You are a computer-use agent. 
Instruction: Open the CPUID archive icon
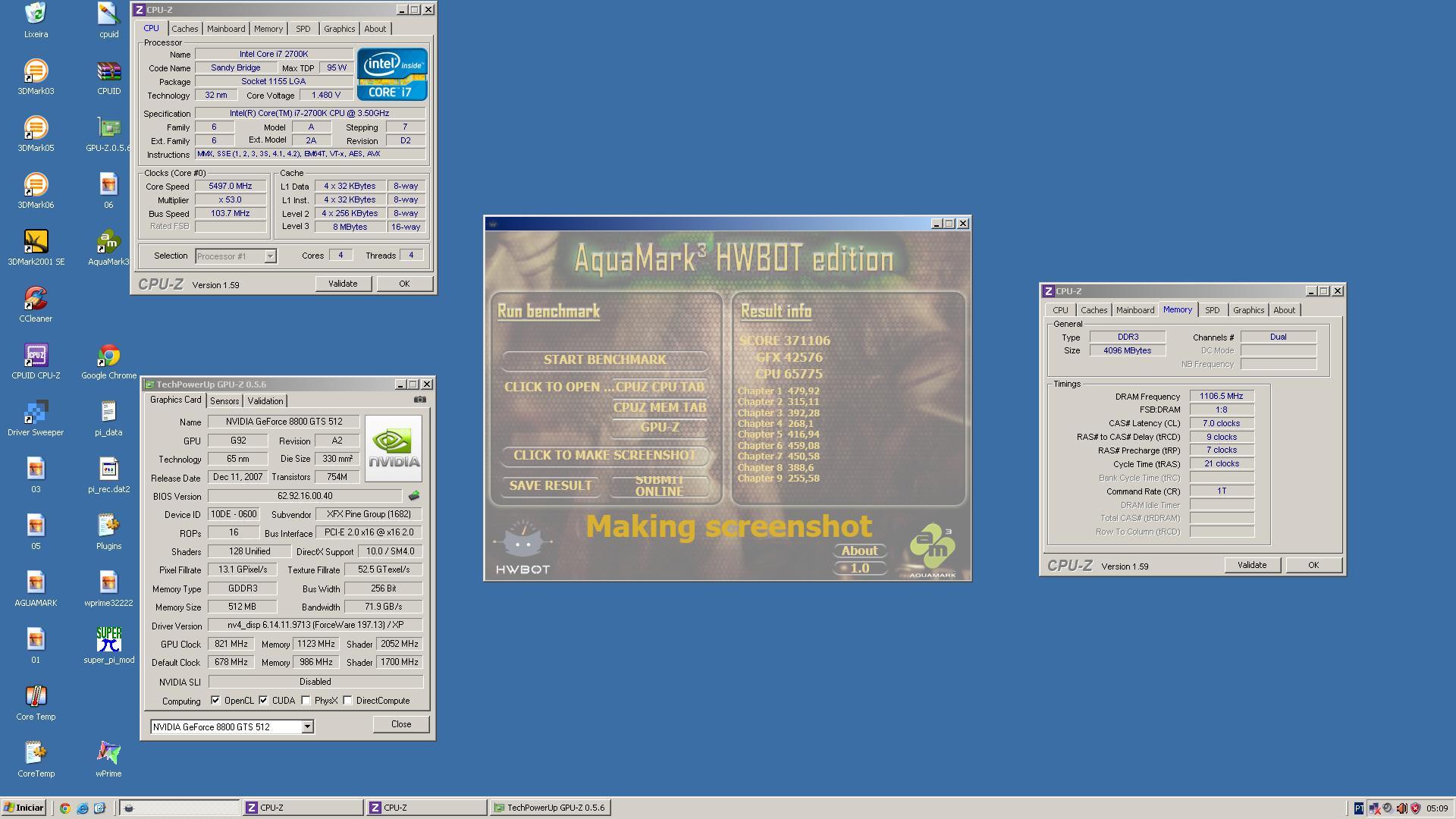tap(108, 76)
